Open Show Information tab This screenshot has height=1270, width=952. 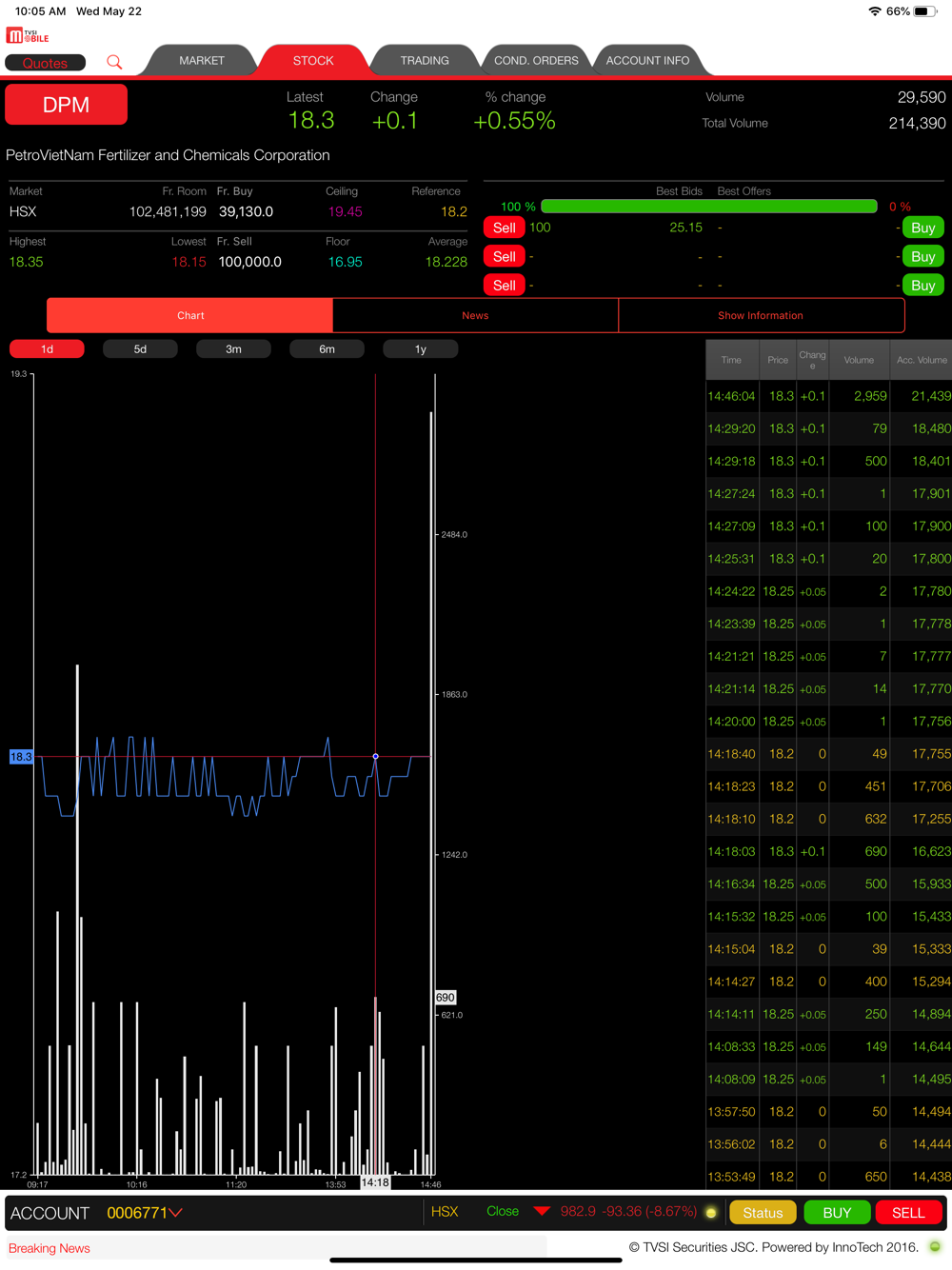coord(761,315)
